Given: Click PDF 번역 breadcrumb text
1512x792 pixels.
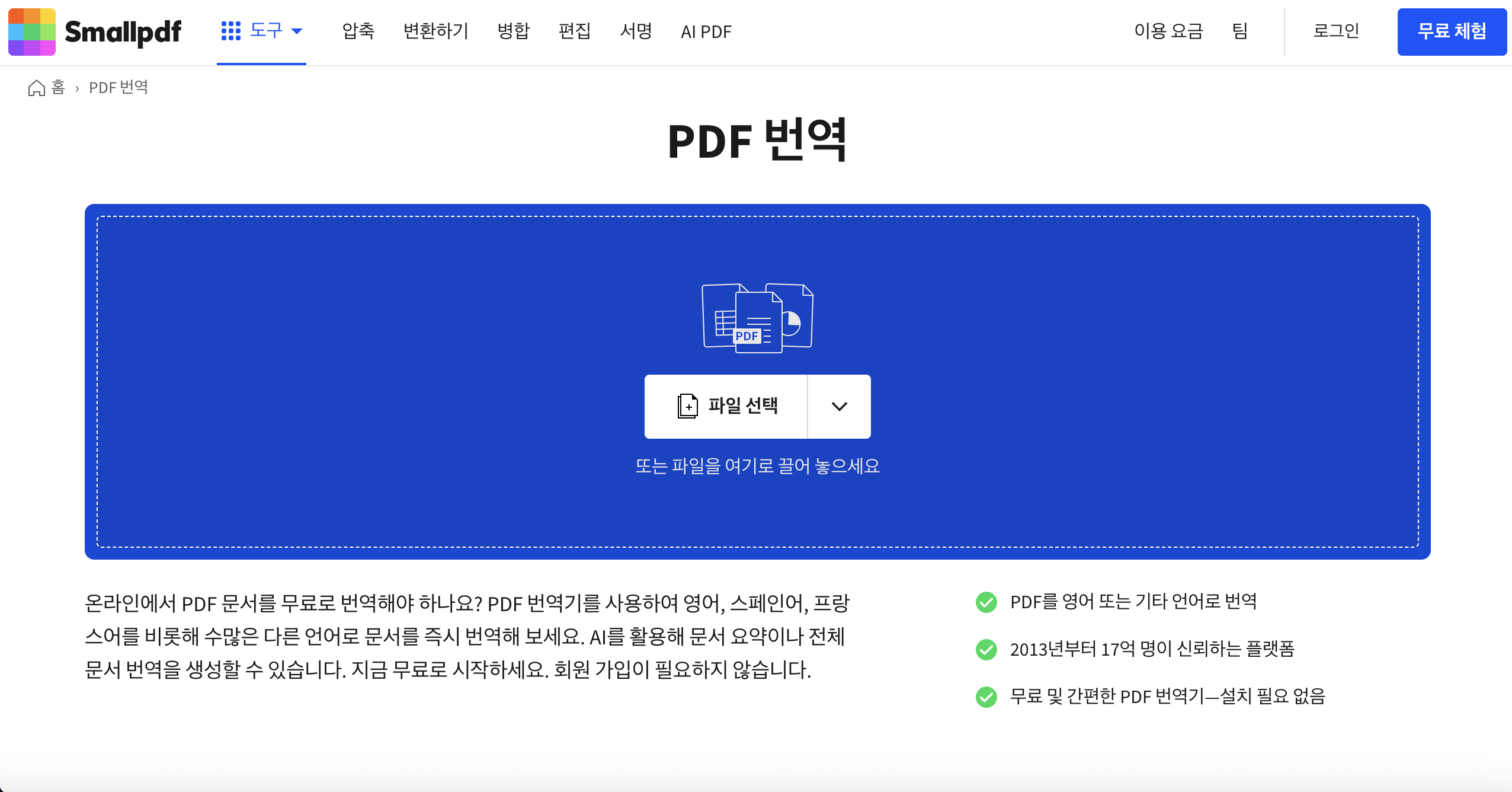Looking at the screenshot, I should click(x=118, y=88).
